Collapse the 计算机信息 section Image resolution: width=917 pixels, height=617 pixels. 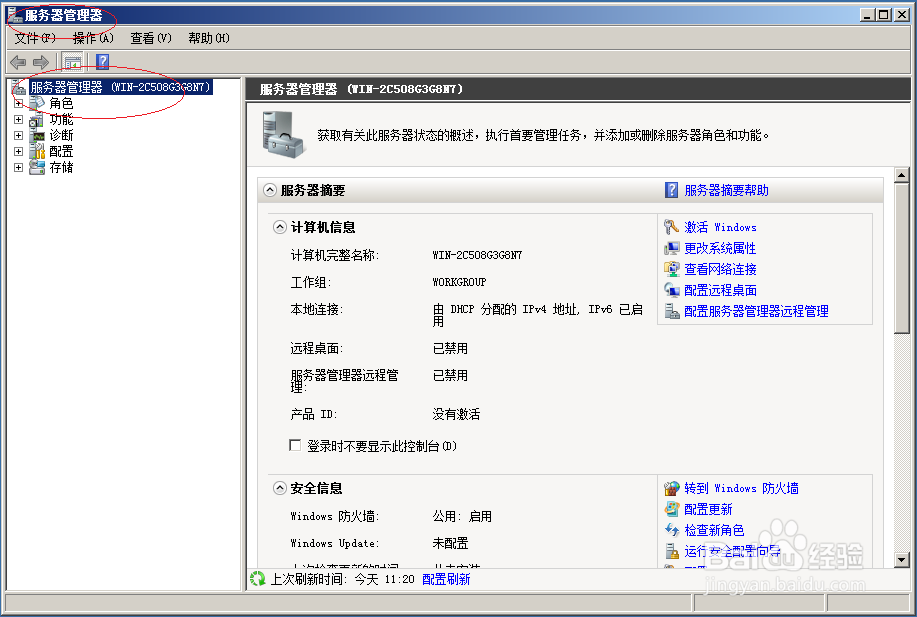point(279,227)
